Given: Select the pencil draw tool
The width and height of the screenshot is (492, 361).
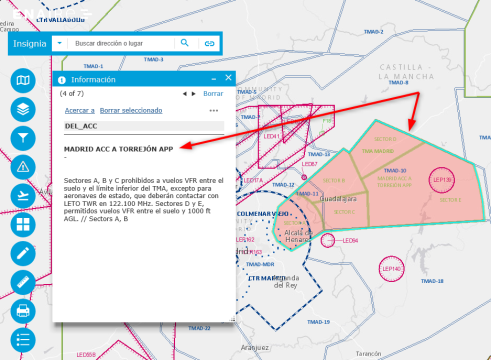Looking at the screenshot, I should [23, 253].
